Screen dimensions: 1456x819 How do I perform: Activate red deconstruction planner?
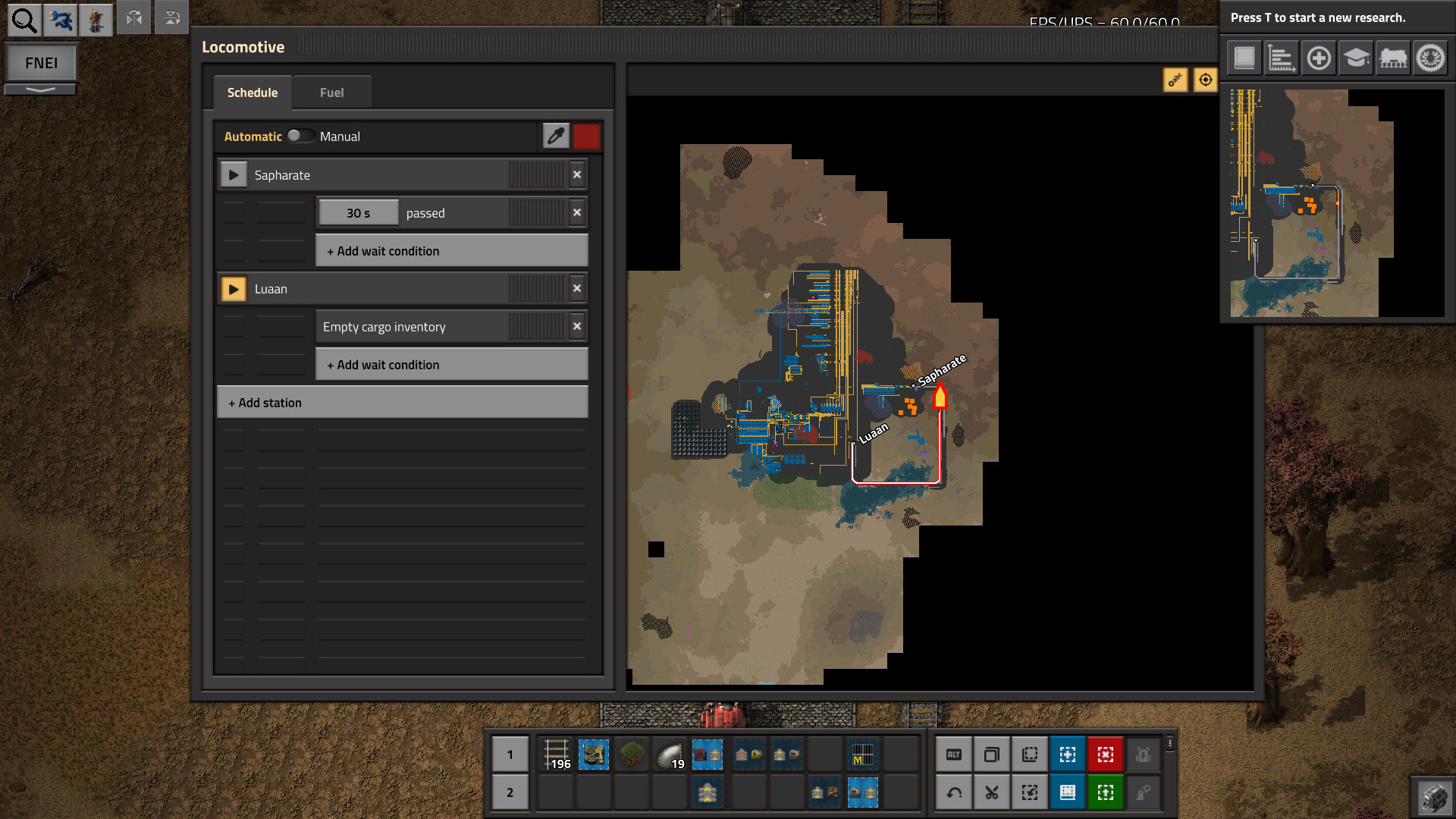1106,755
